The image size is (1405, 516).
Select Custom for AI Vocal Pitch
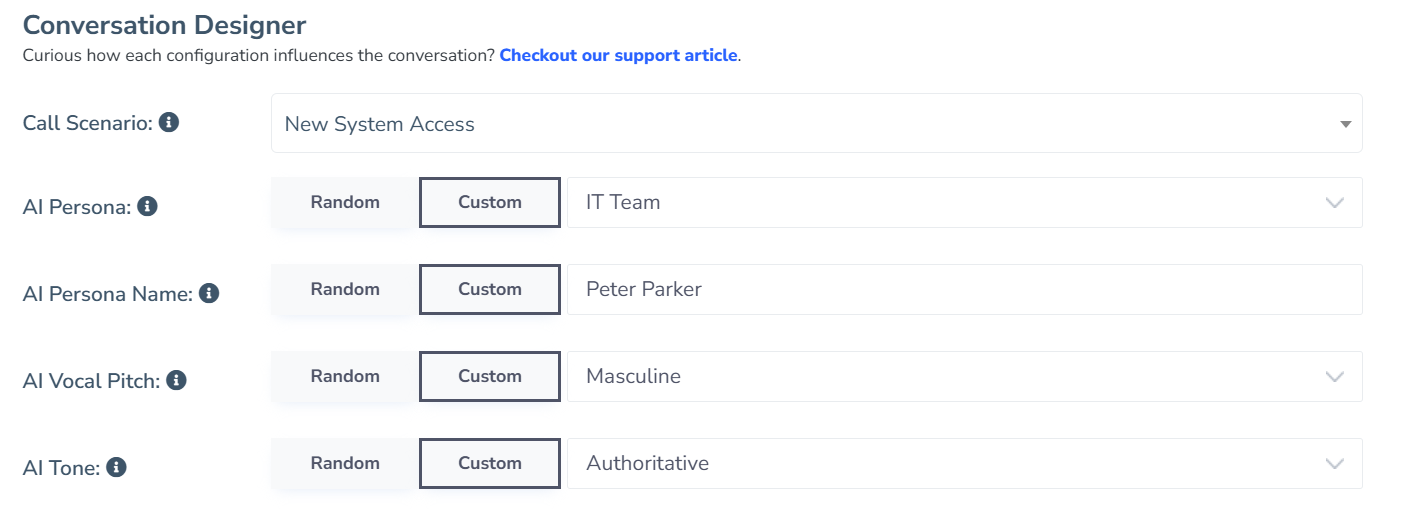[x=490, y=376]
